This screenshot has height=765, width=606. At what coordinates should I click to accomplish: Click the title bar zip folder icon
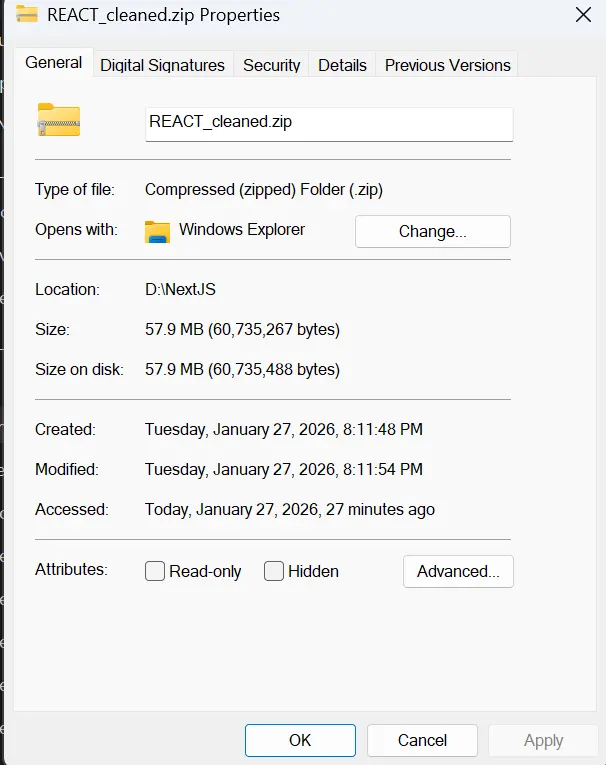27,15
